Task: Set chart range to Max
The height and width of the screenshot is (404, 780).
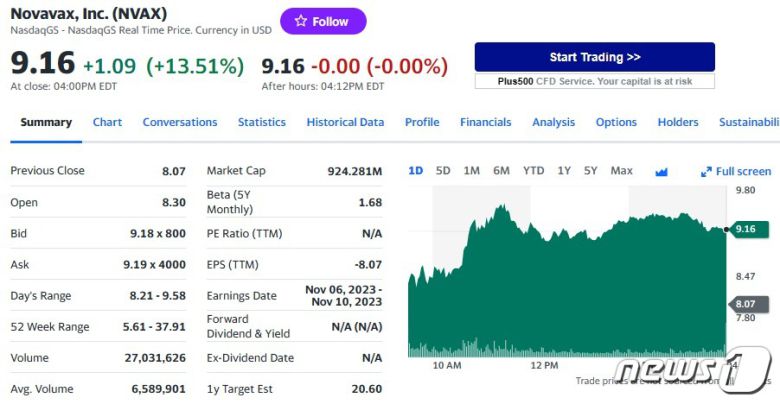Action: pyautogui.click(x=621, y=171)
